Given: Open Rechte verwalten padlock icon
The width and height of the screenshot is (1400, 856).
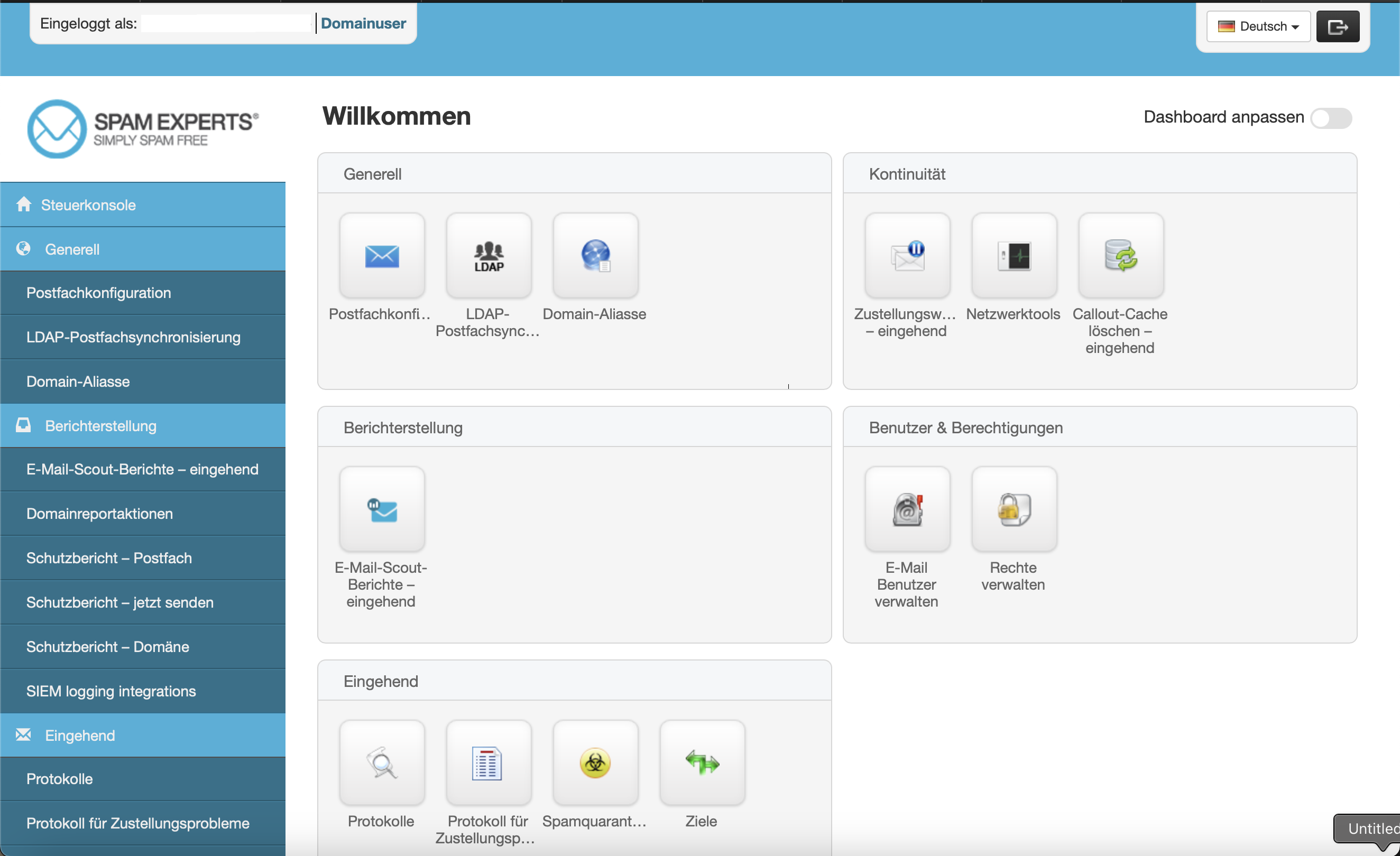Looking at the screenshot, I should click(1014, 509).
